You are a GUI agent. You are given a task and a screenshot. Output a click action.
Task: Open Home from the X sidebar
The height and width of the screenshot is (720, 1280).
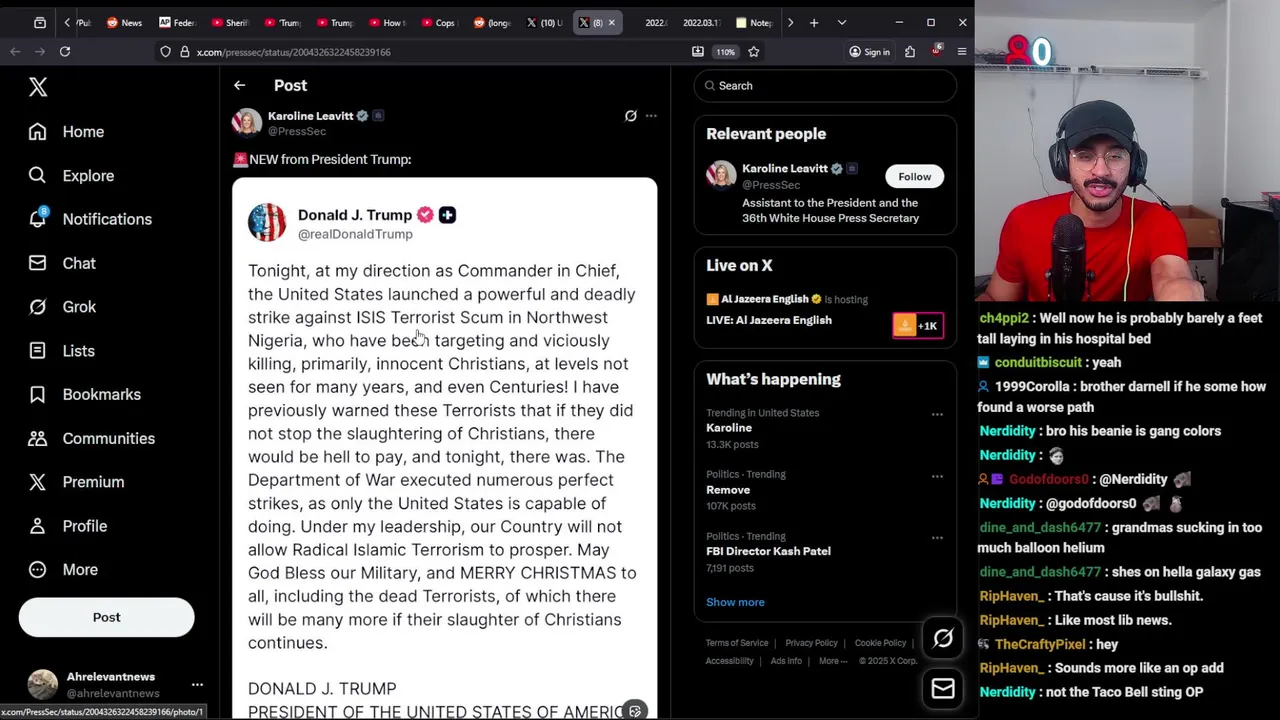(66, 132)
